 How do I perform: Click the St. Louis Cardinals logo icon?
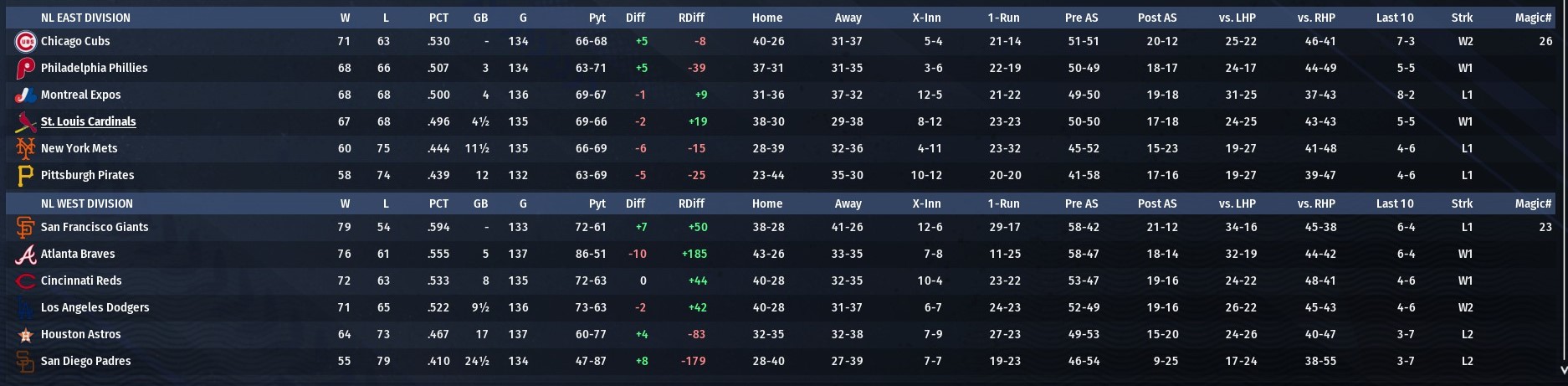(x=26, y=122)
